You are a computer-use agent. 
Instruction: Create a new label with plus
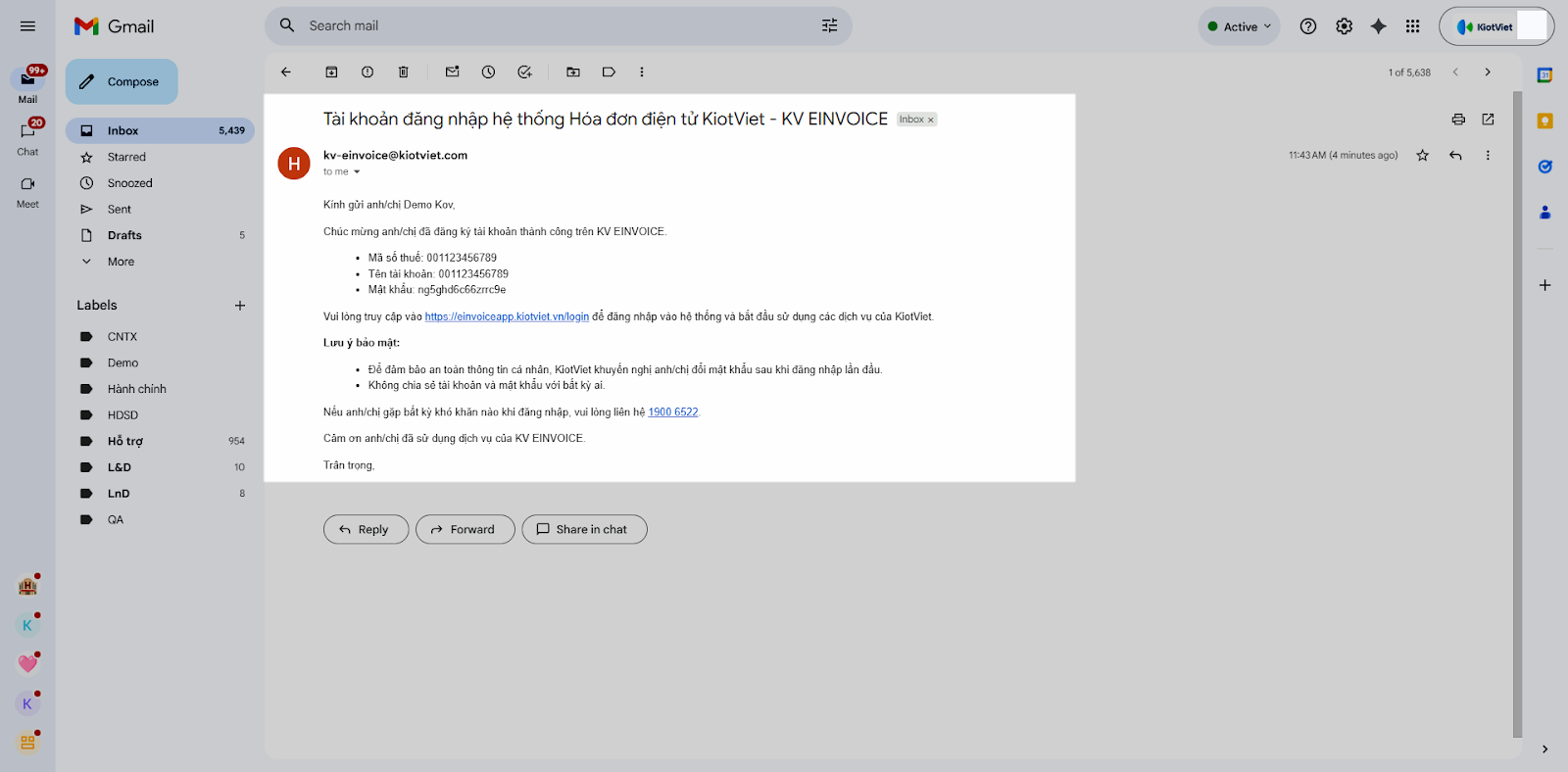[240, 306]
